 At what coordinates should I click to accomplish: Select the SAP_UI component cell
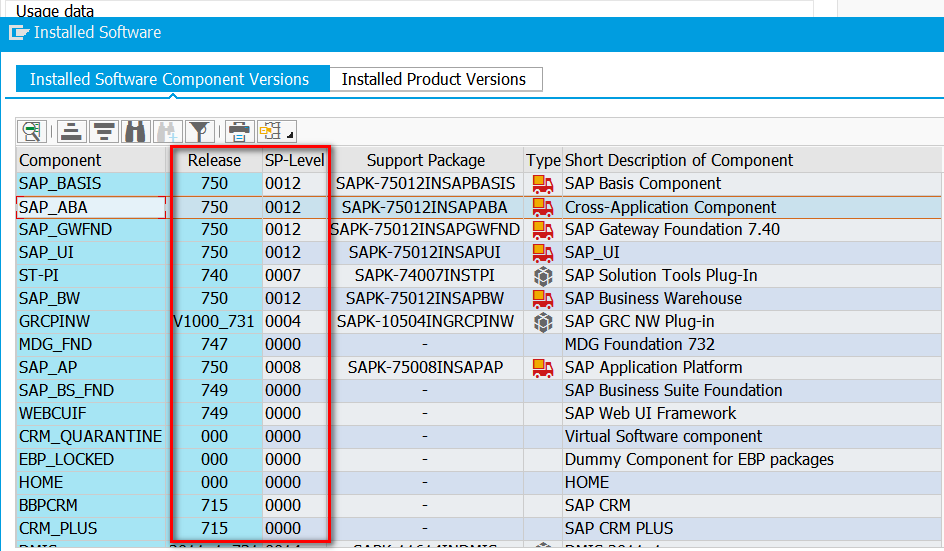[92, 252]
